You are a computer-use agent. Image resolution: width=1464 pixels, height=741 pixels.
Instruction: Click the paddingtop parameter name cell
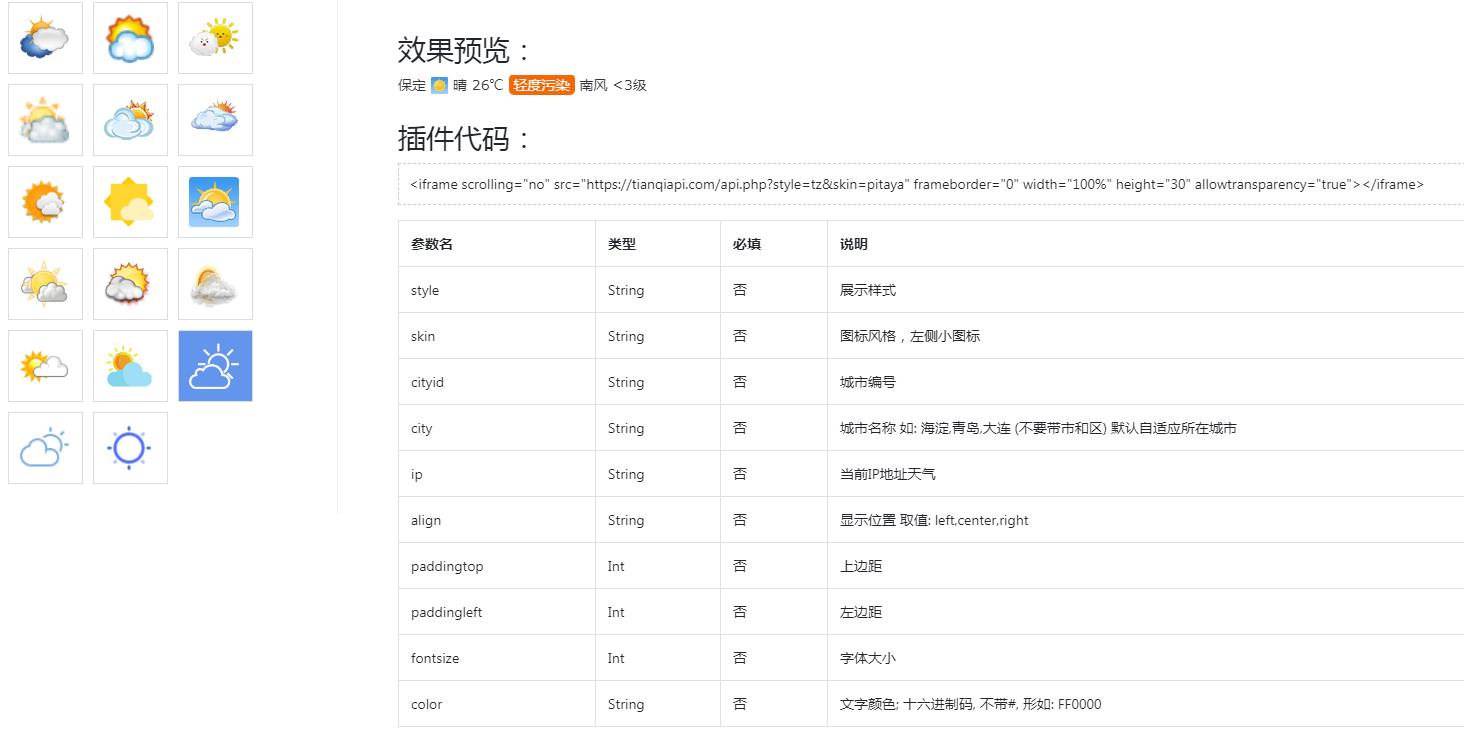497,566
